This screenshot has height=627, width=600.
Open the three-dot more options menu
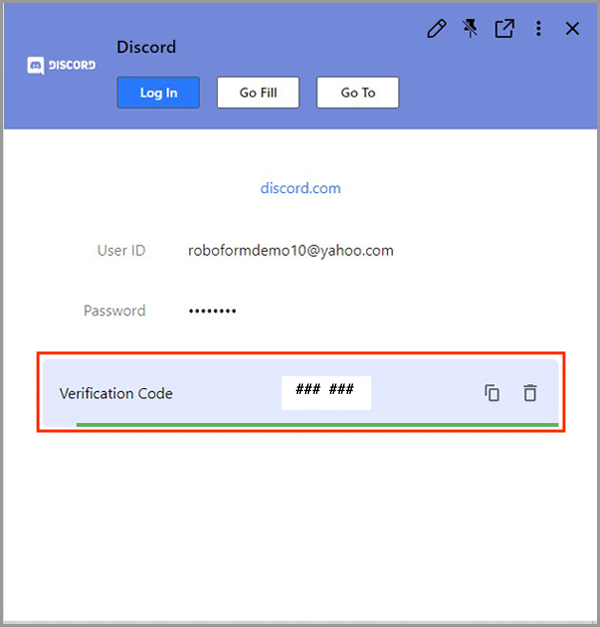[x=538, y=29]
